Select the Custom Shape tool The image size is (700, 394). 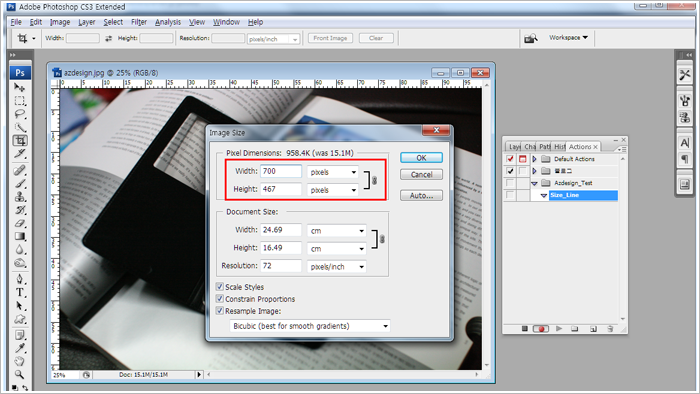[20, 319]
